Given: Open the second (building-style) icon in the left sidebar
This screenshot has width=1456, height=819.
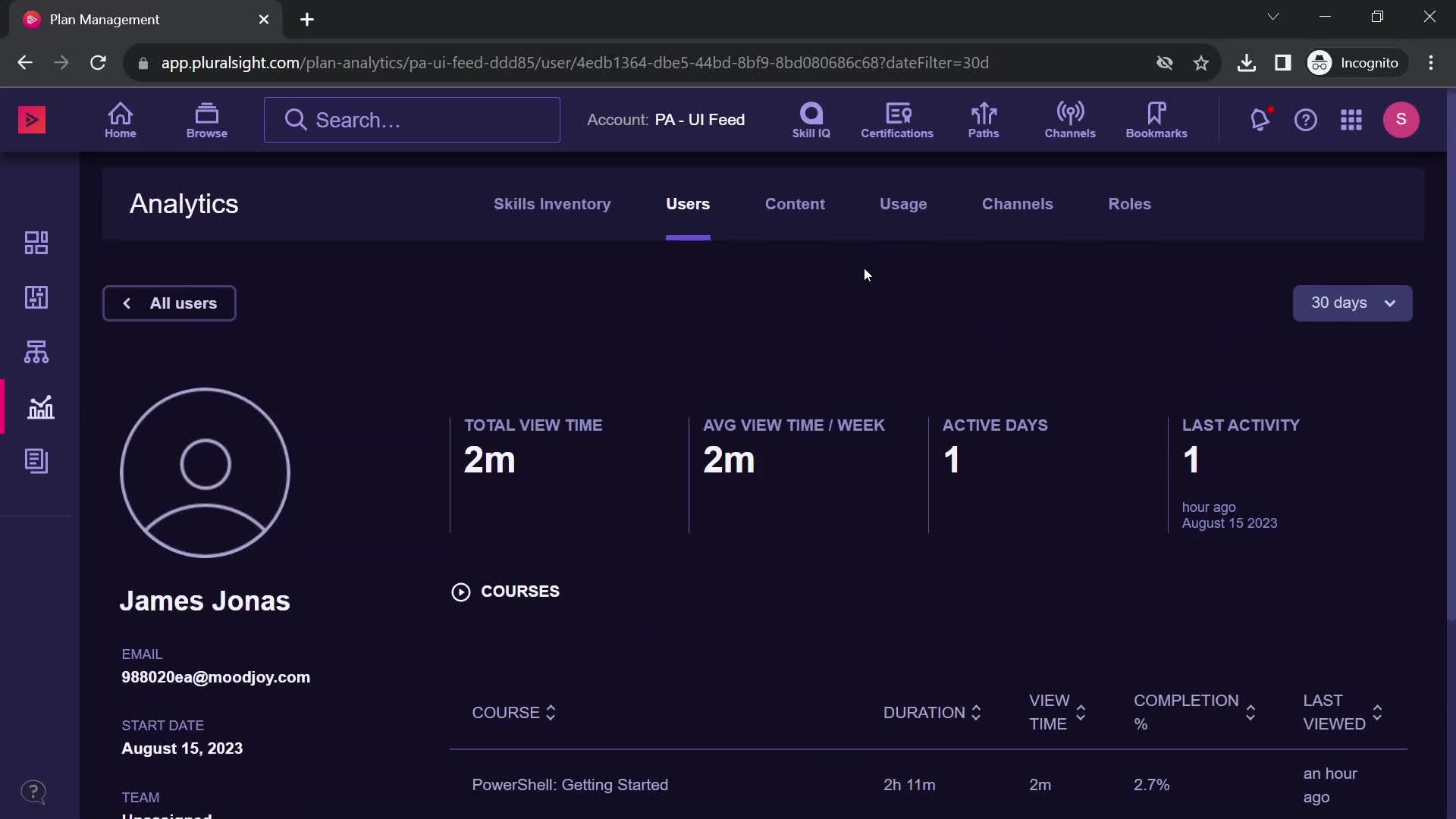Looking at the screenshot, I should coord(36,297).
